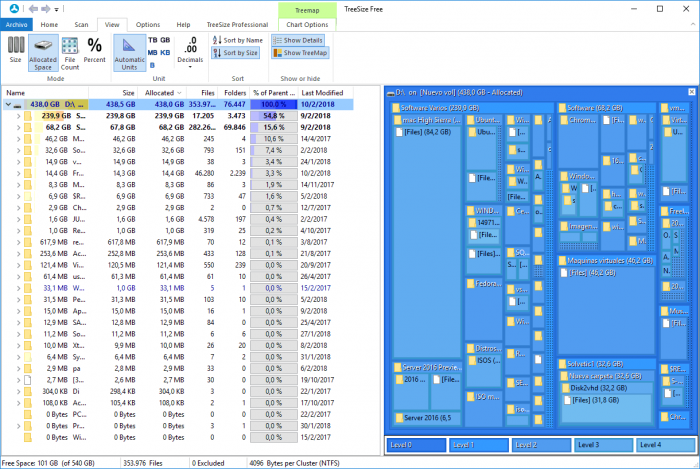Switch to the Options tab
The height and width of the screenshot is (469, 700).
point(148,25)
